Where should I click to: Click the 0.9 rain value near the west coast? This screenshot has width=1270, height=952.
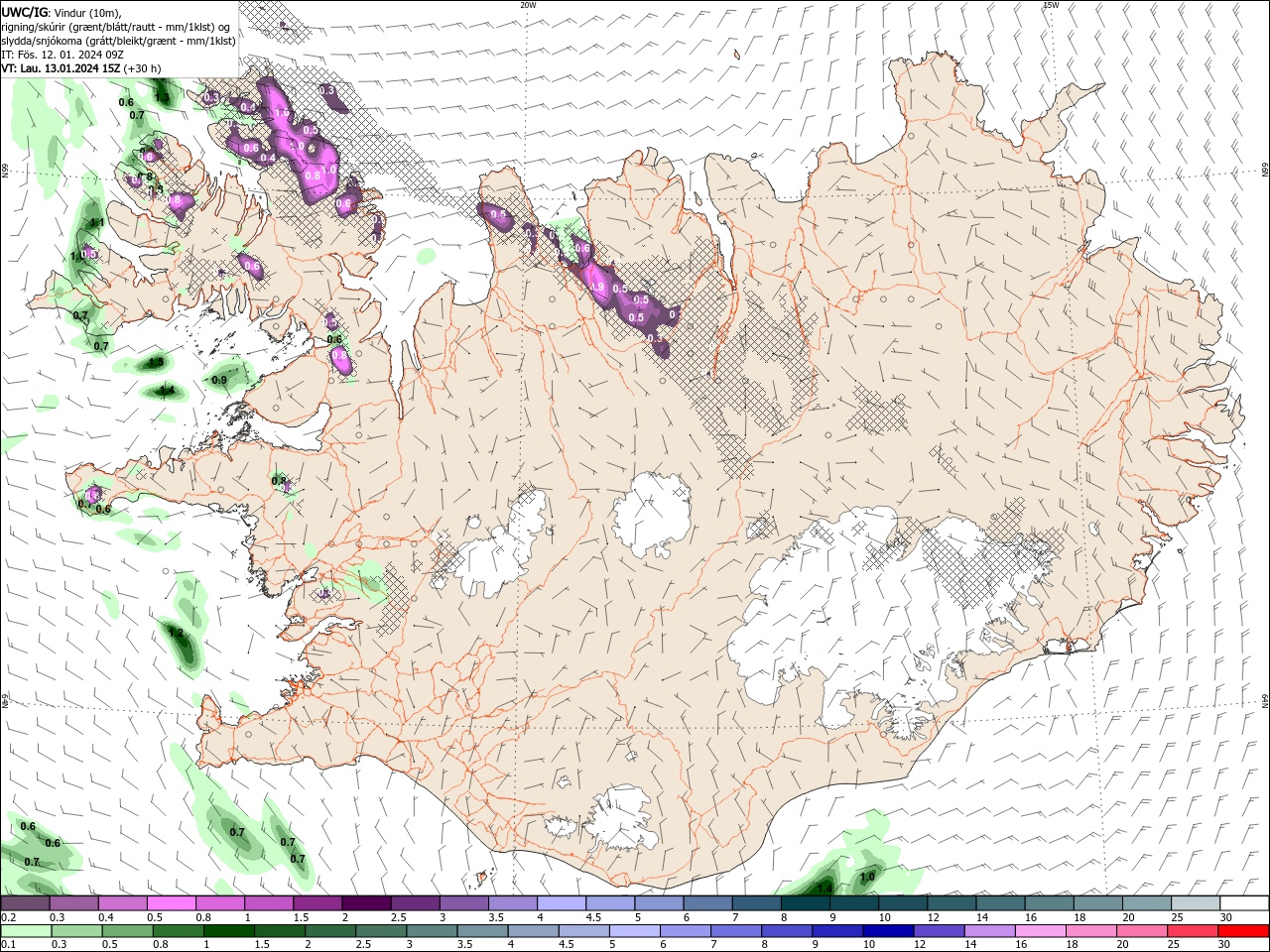point(219,380)
